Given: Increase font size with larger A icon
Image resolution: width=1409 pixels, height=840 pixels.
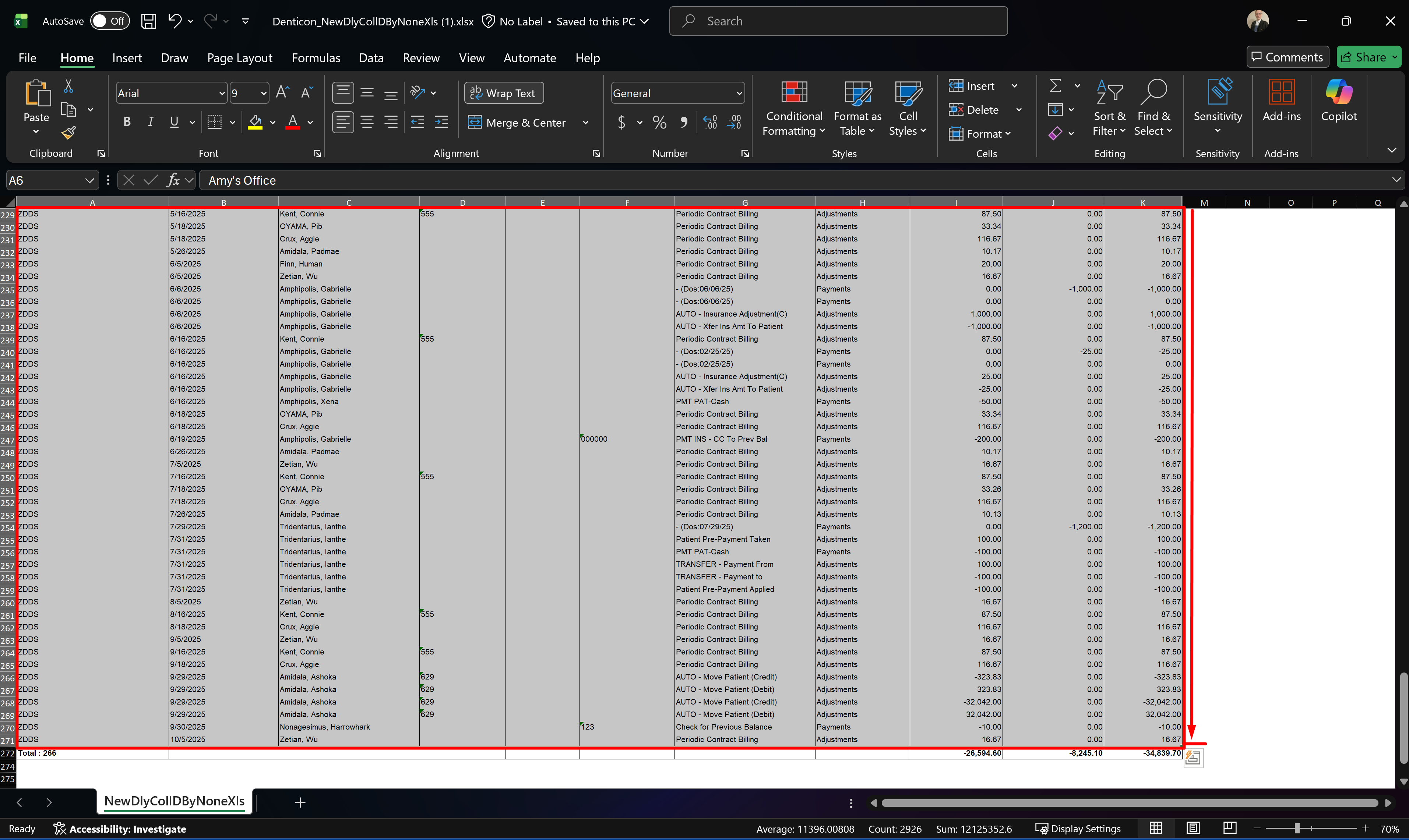Looking at the screenshot, I should (x=282, y=93).
